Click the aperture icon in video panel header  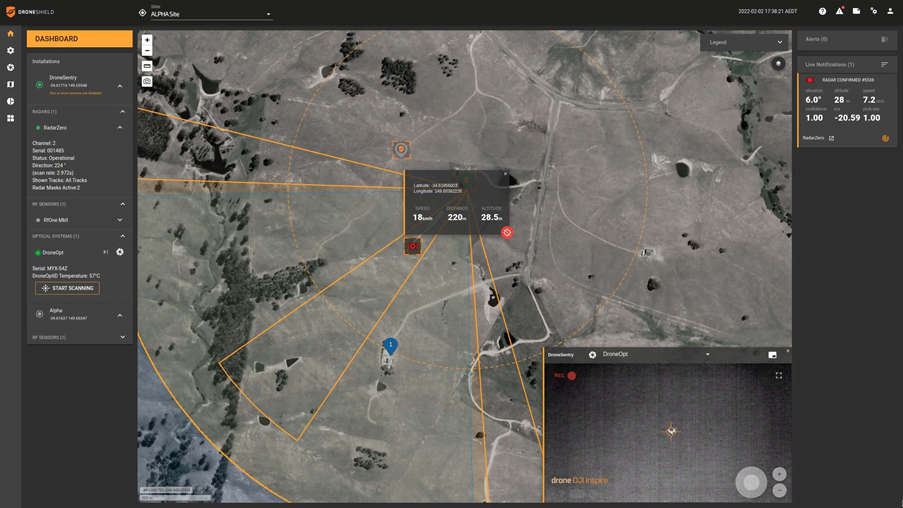592,355
